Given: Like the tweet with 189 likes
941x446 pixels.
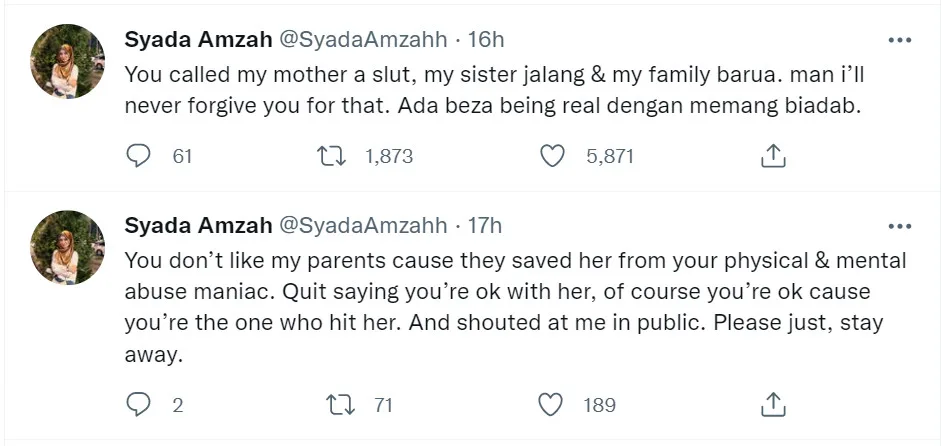Looking at the screenshot, I should point(550,405).
